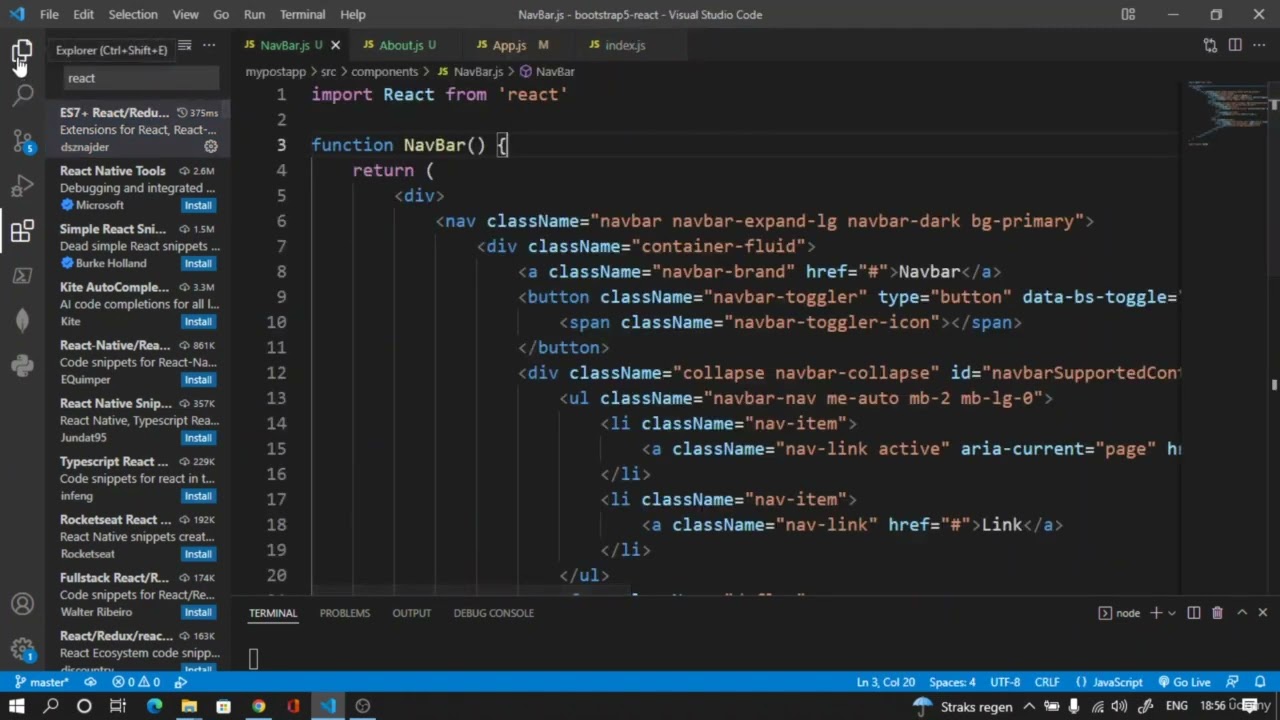Screen dimensions: 1280x720
Task: Click the src breadcrumb segment
Action: (x=328, y=72)
